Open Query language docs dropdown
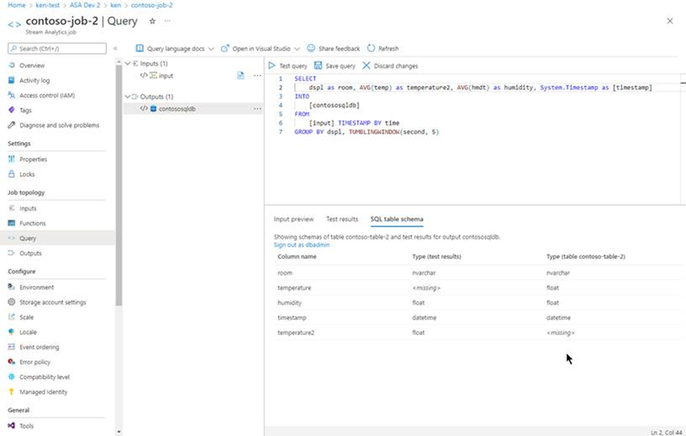 point(175,49)
